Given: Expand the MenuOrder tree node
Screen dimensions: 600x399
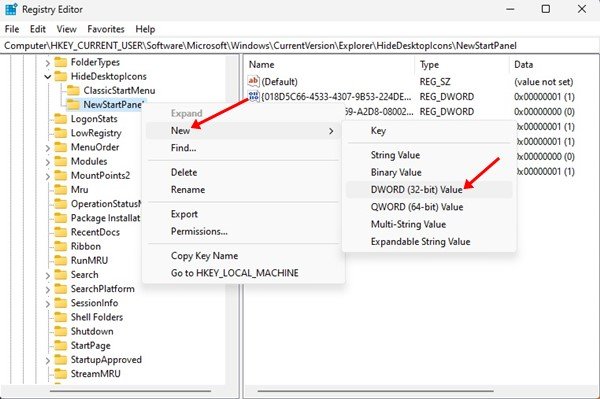Looking at the screenshot, I should pyautogui.click(x=47, y=148).
